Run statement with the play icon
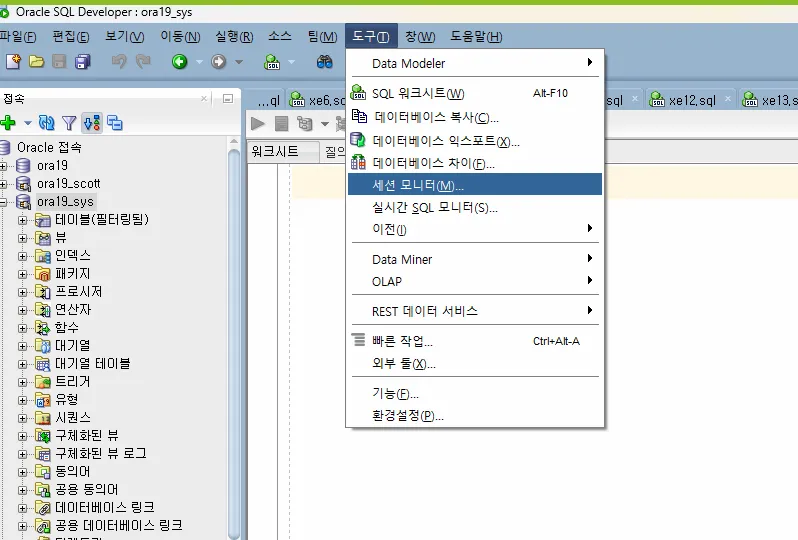Image resolution: width=798 pixels, height=540 pixels. click(258, 123)
